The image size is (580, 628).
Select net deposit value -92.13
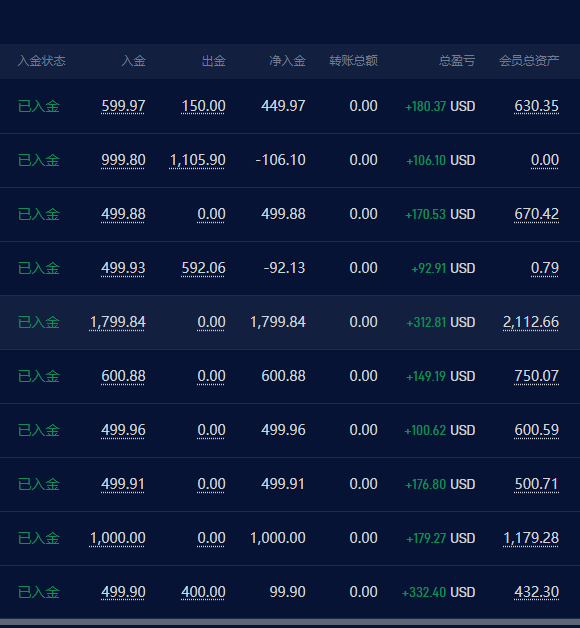click(x=284, y=268)
